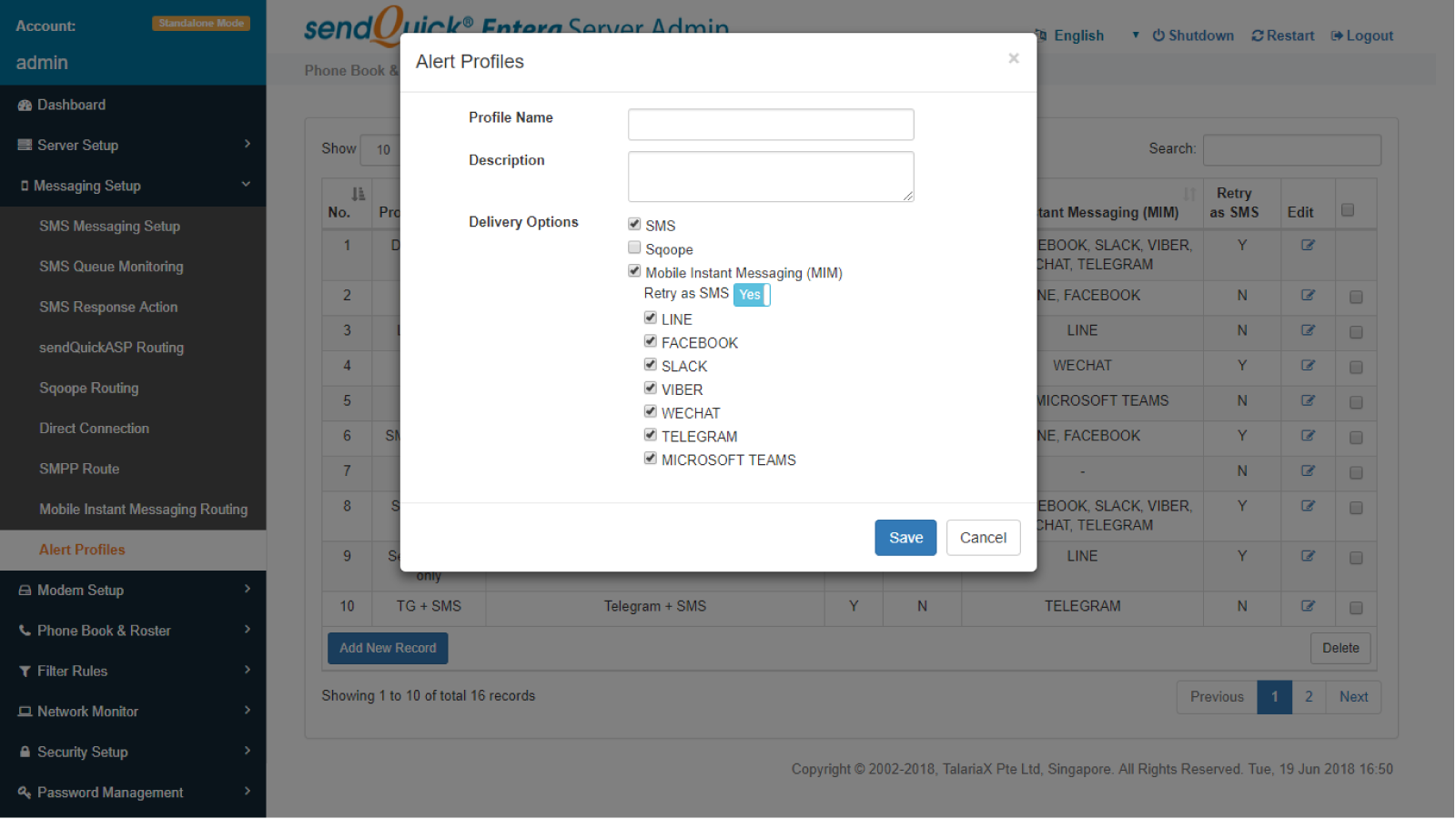Image resolution: width=1456 pixels, height=819 pixels.
Task: Open SMS Messaging Setup submenu item
Action: [x=109, y=227]
